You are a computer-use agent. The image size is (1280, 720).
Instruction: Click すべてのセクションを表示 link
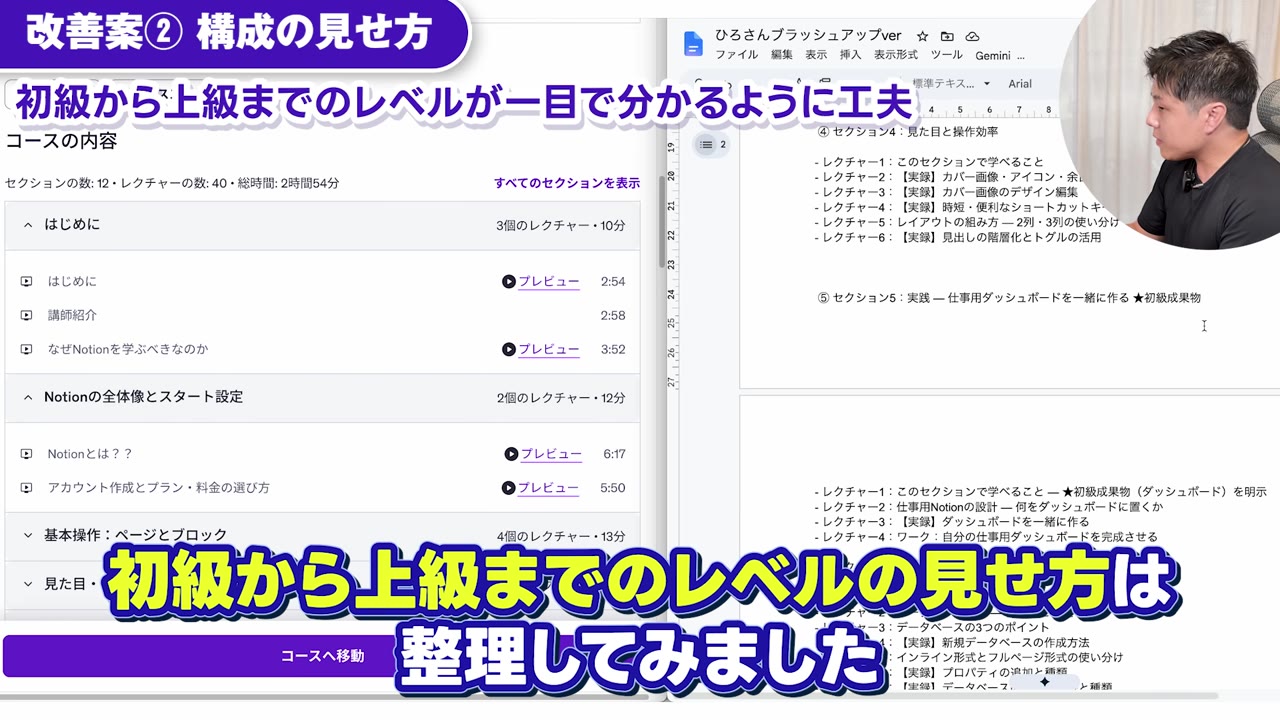pos(567,184)
